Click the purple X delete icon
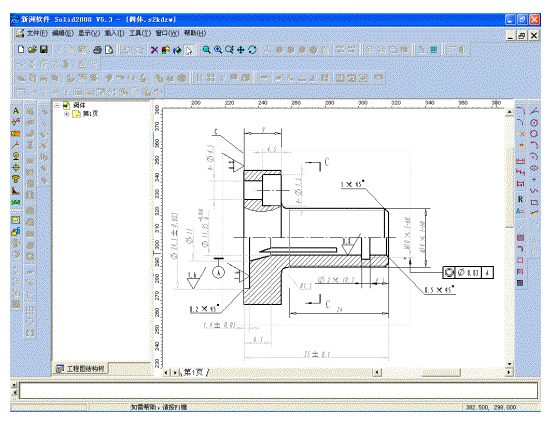555x429 pixels. pos(154,50)
